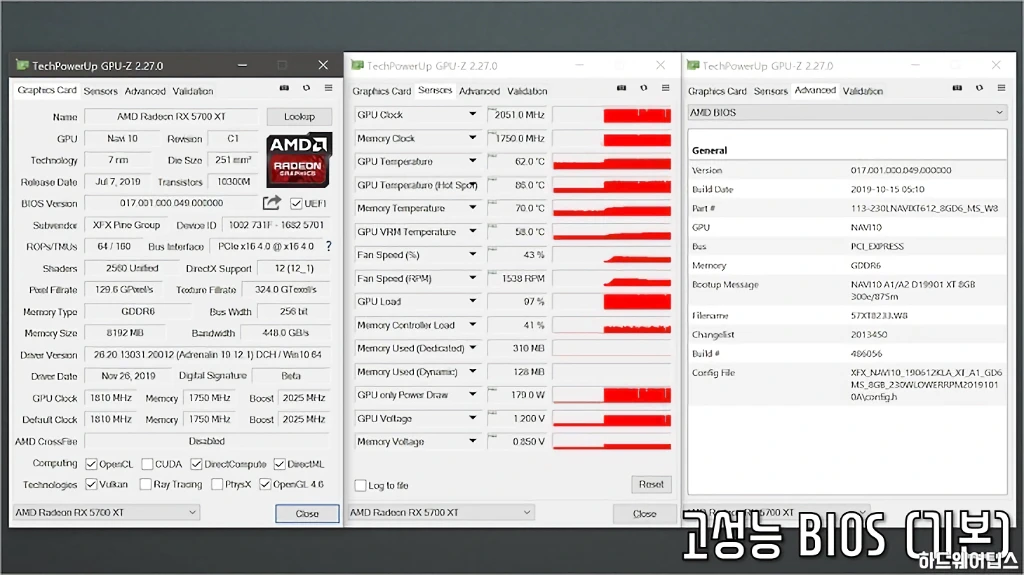Viewport: 1024px width, 575px height.
Task: Click screenshot camera icon in Sensors window
Action: point(621,88)
